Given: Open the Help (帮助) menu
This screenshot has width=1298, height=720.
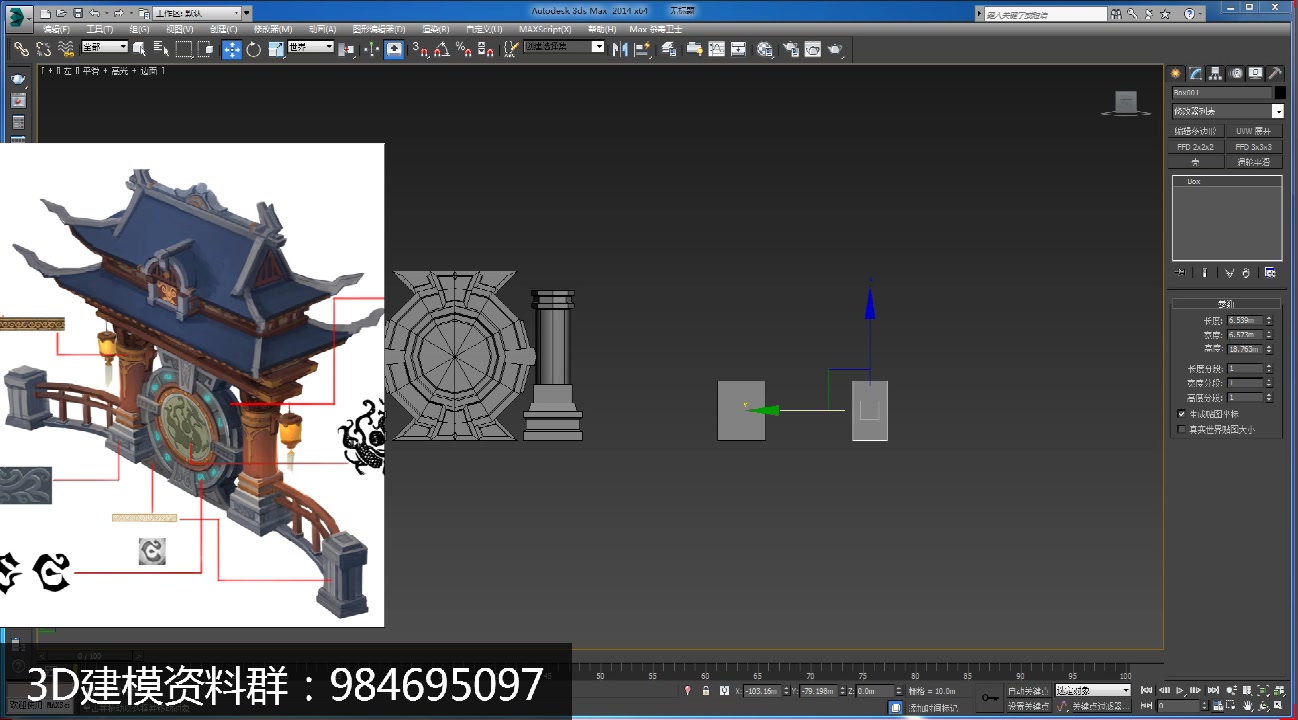Looking at the screenshot, I should 601,29.
